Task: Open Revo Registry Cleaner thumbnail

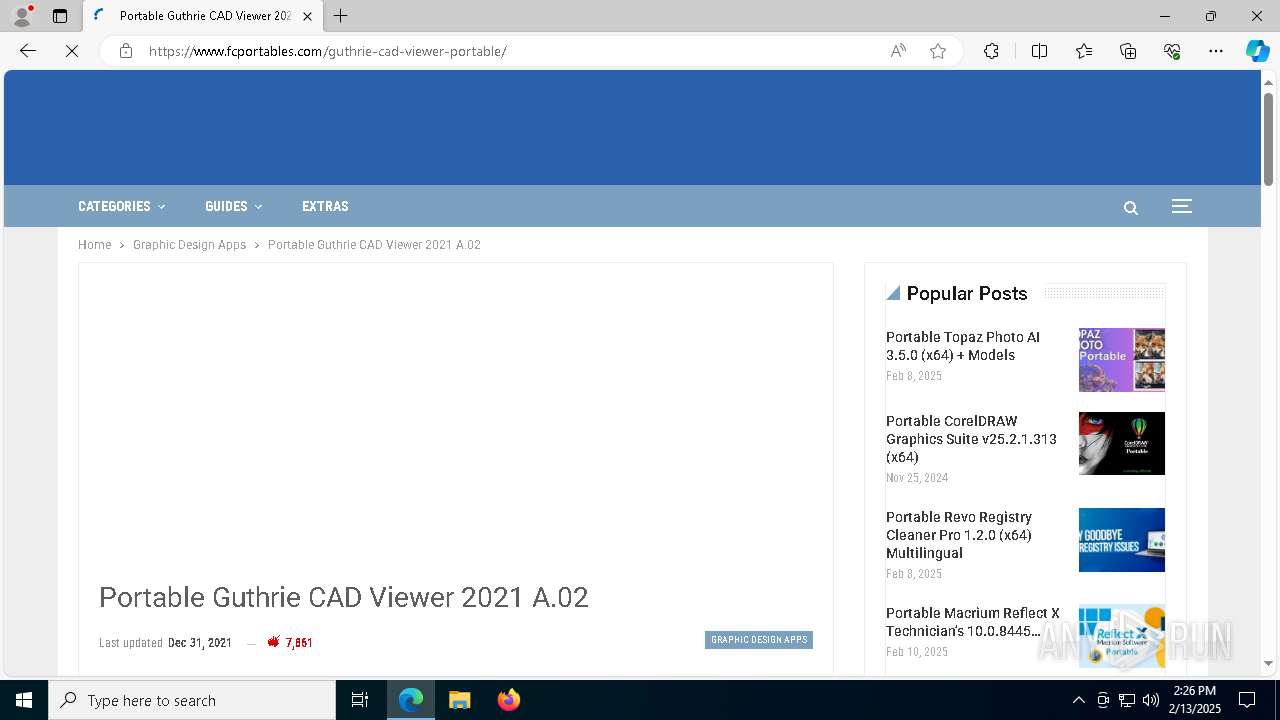Action: (1122, 540)
